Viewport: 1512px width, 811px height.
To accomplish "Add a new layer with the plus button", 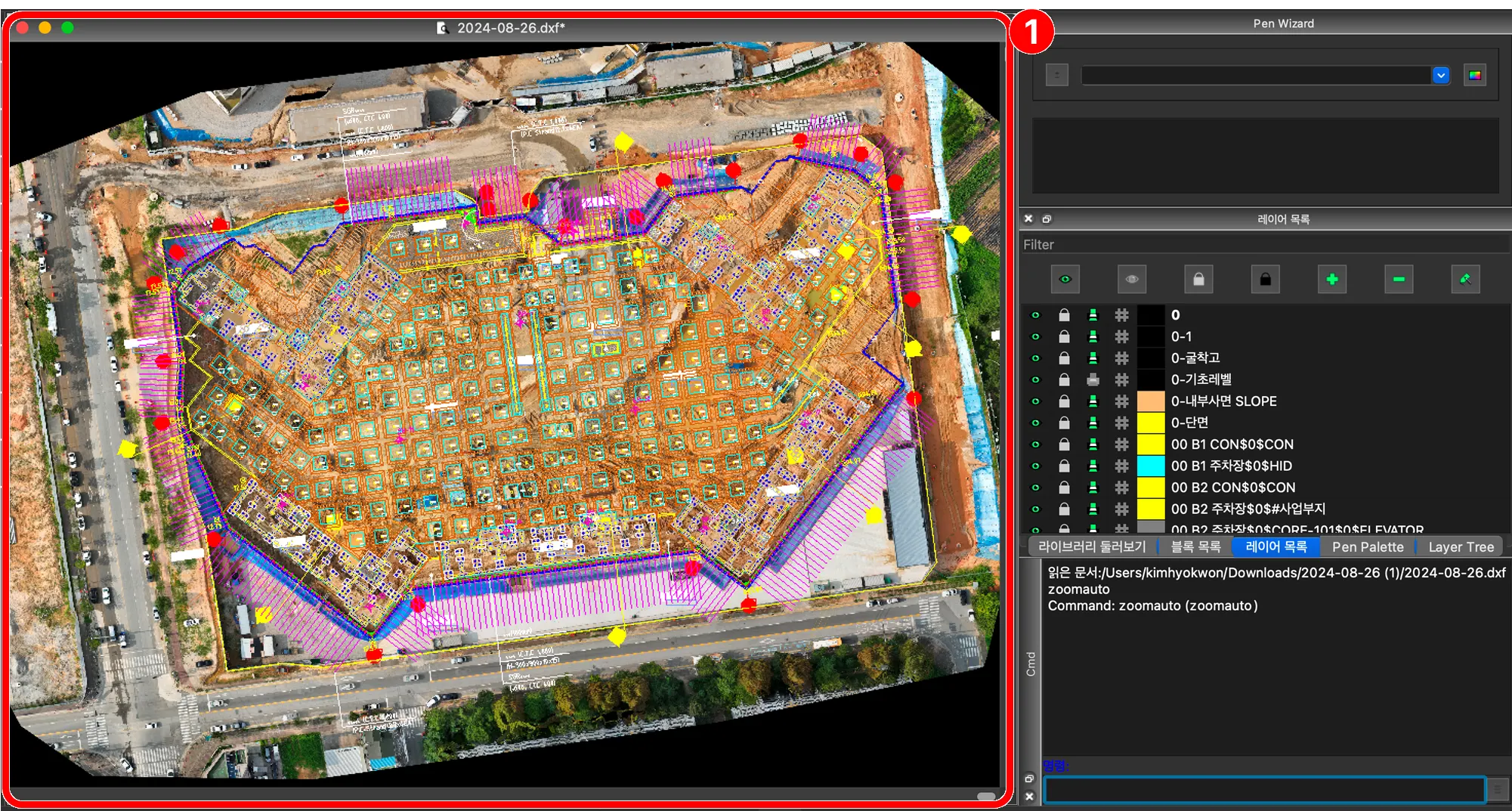I will click(1332, 280).
